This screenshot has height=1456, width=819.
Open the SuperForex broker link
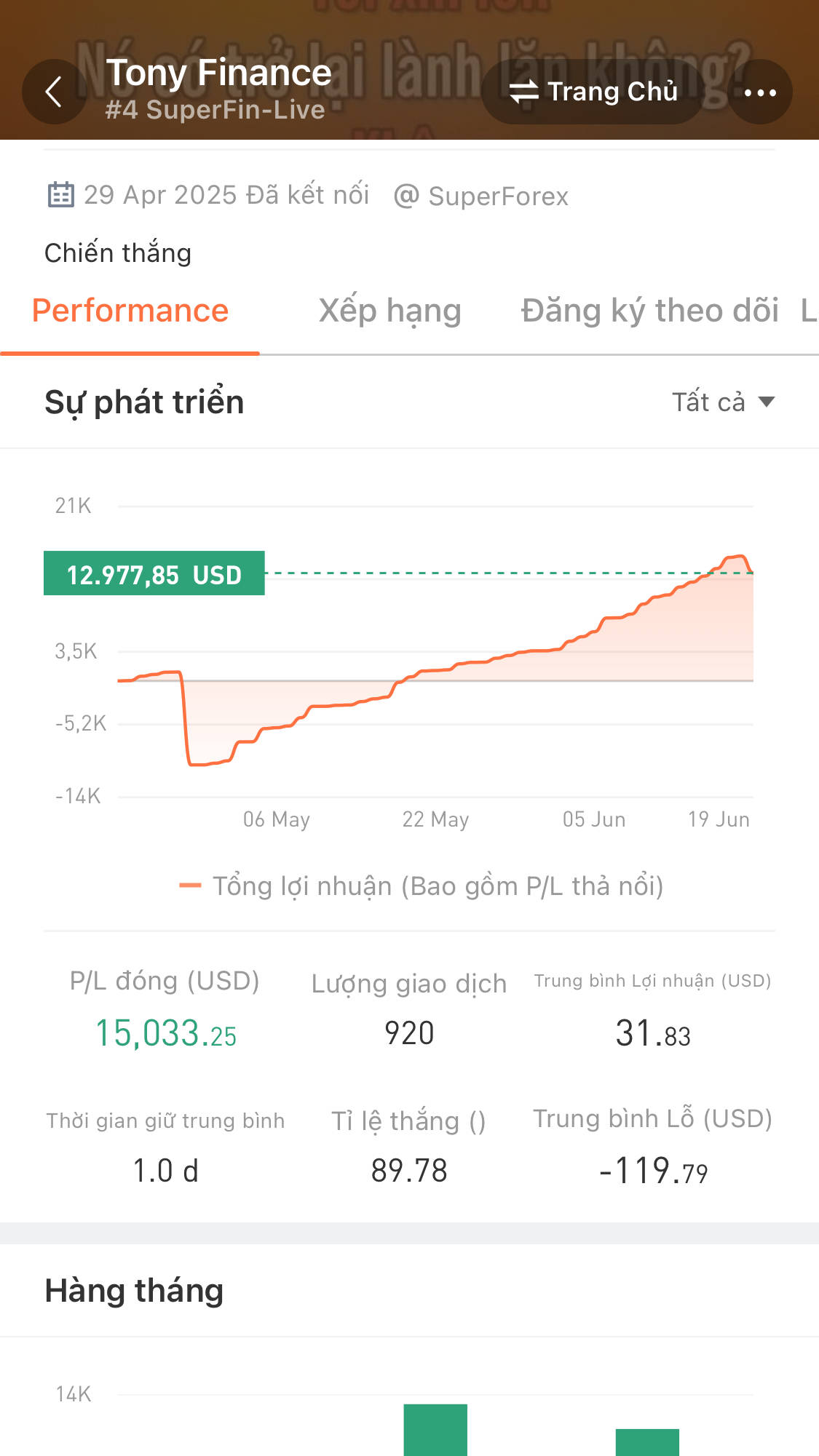point(498,196)
